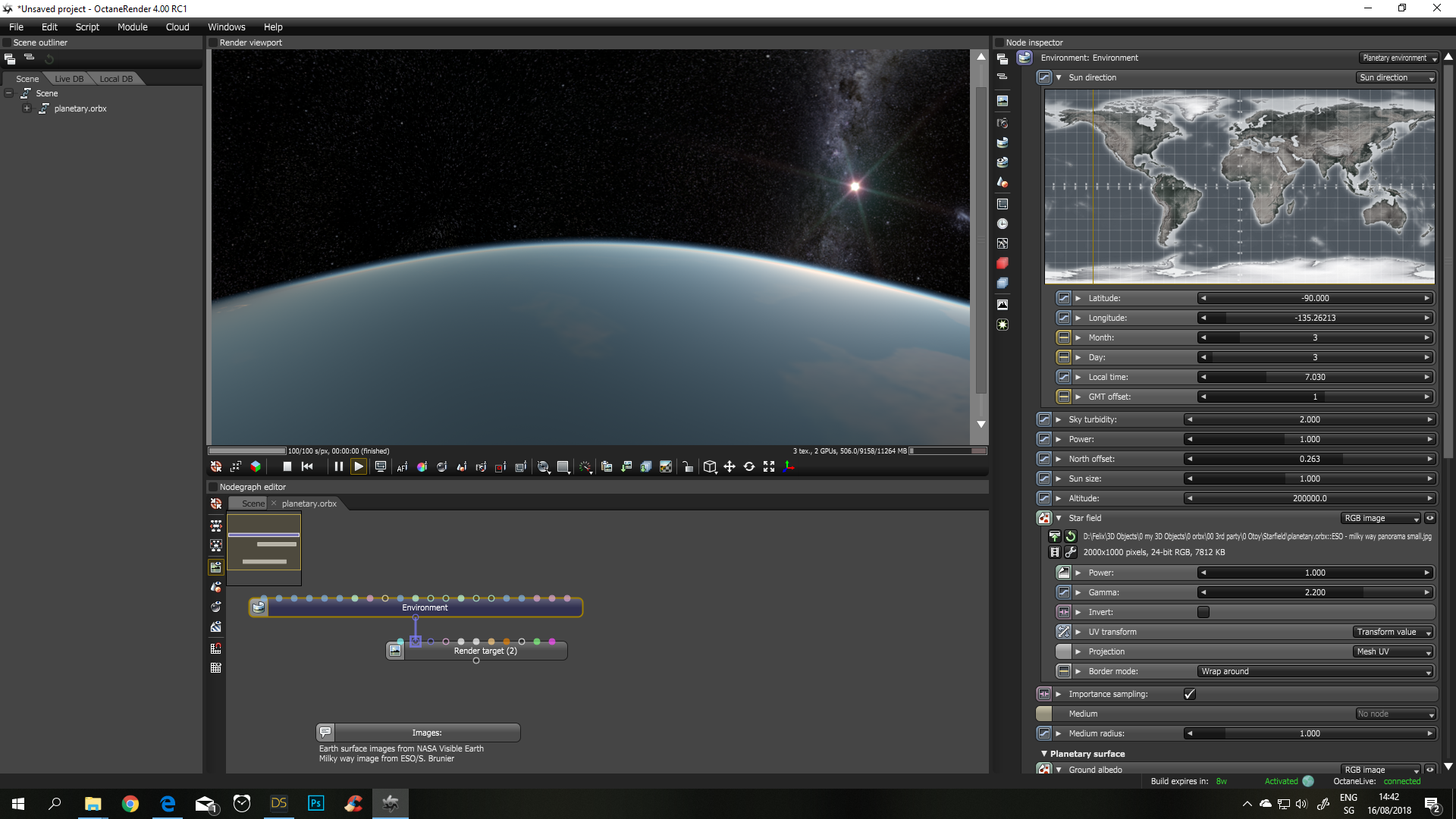Stop the render in viewport toolbar
This screenshot has height=819, width=1456.
287,466
